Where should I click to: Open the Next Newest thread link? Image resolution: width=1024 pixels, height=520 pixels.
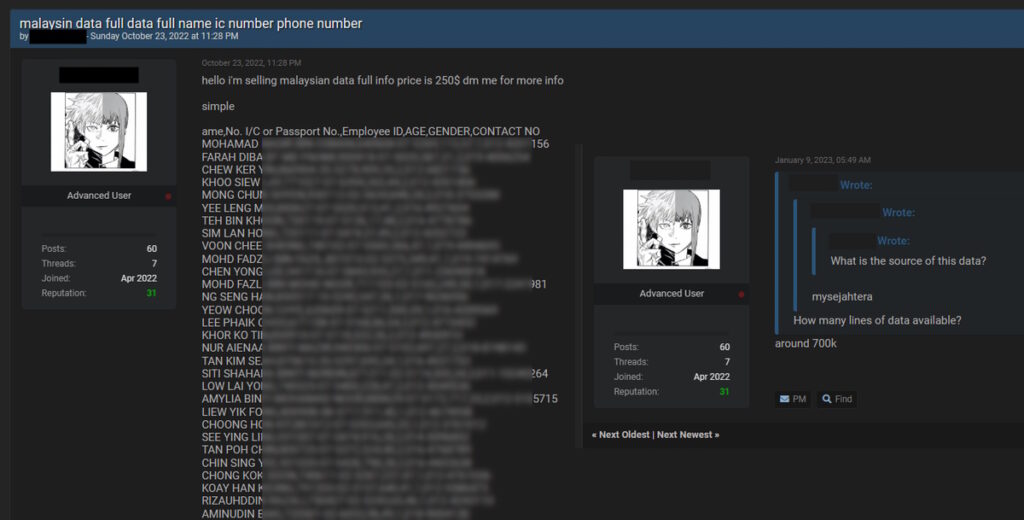coord(688,434)
